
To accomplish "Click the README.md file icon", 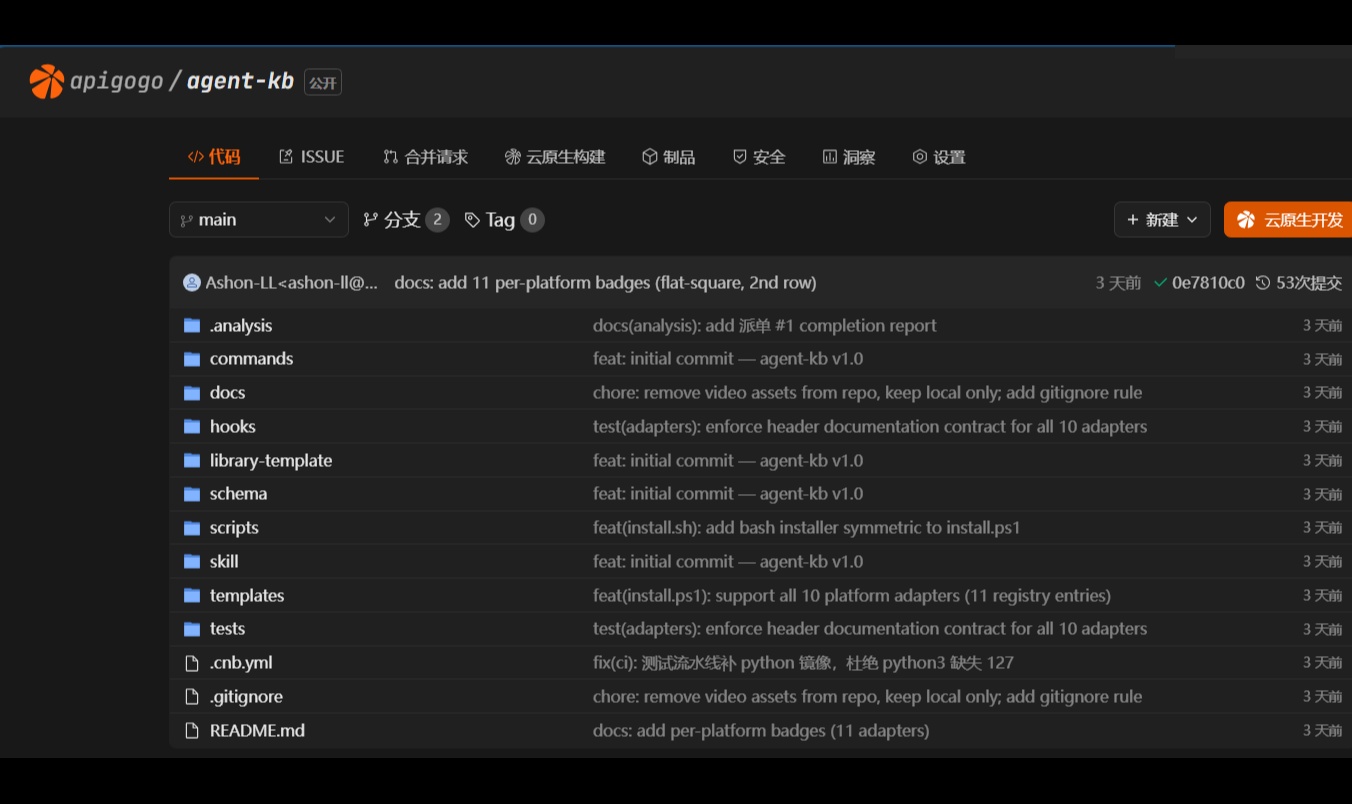I will click(x=192, y=730).
